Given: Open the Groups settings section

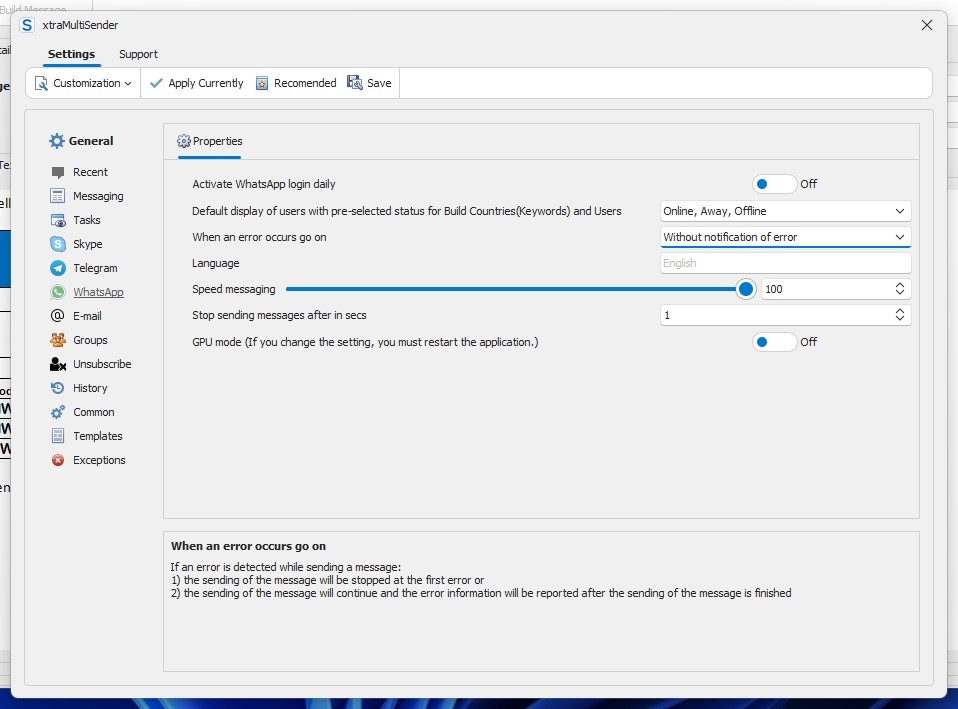Looking at the screenshot, I should [x=79, y=340].
